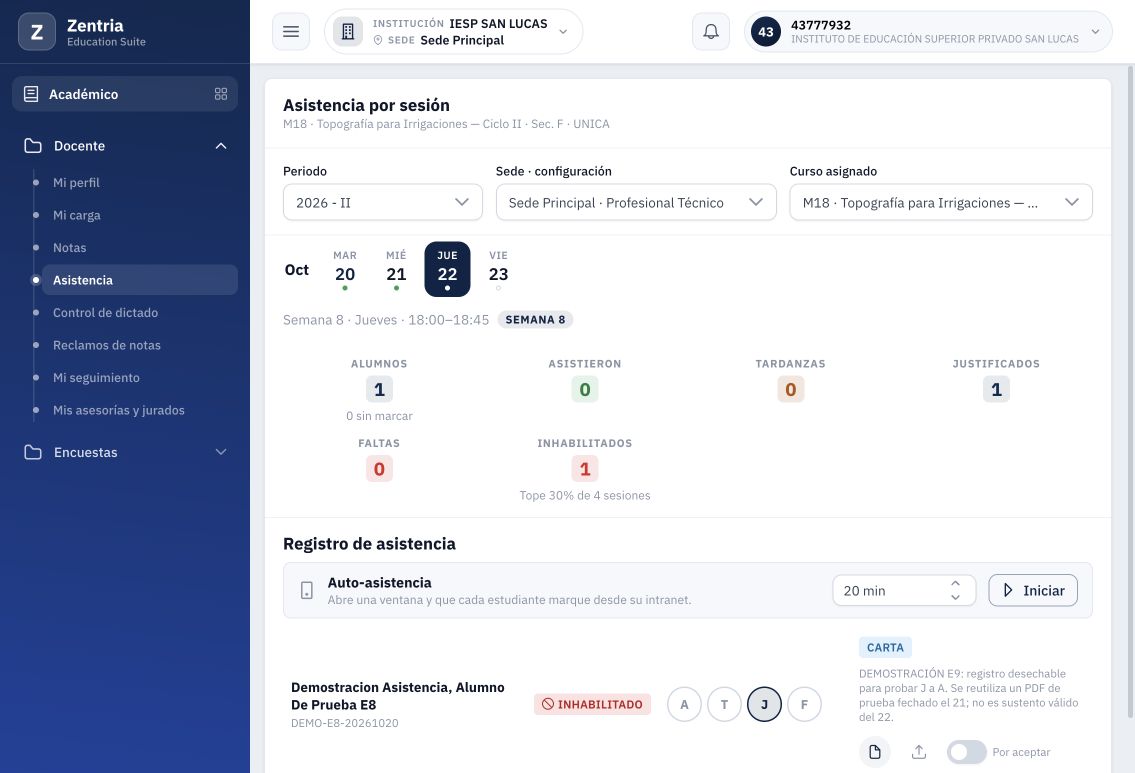Click the Zentria Z logo

37,32
